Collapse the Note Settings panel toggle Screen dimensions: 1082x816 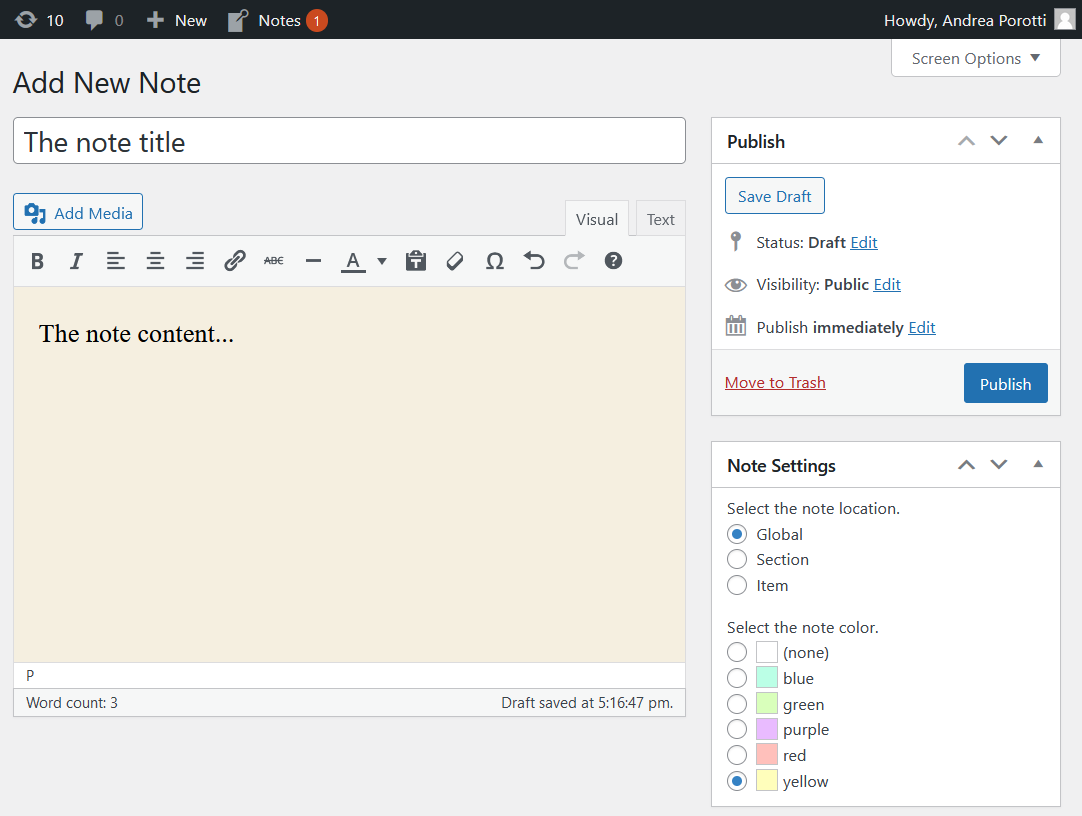(x=1038, y=465)
